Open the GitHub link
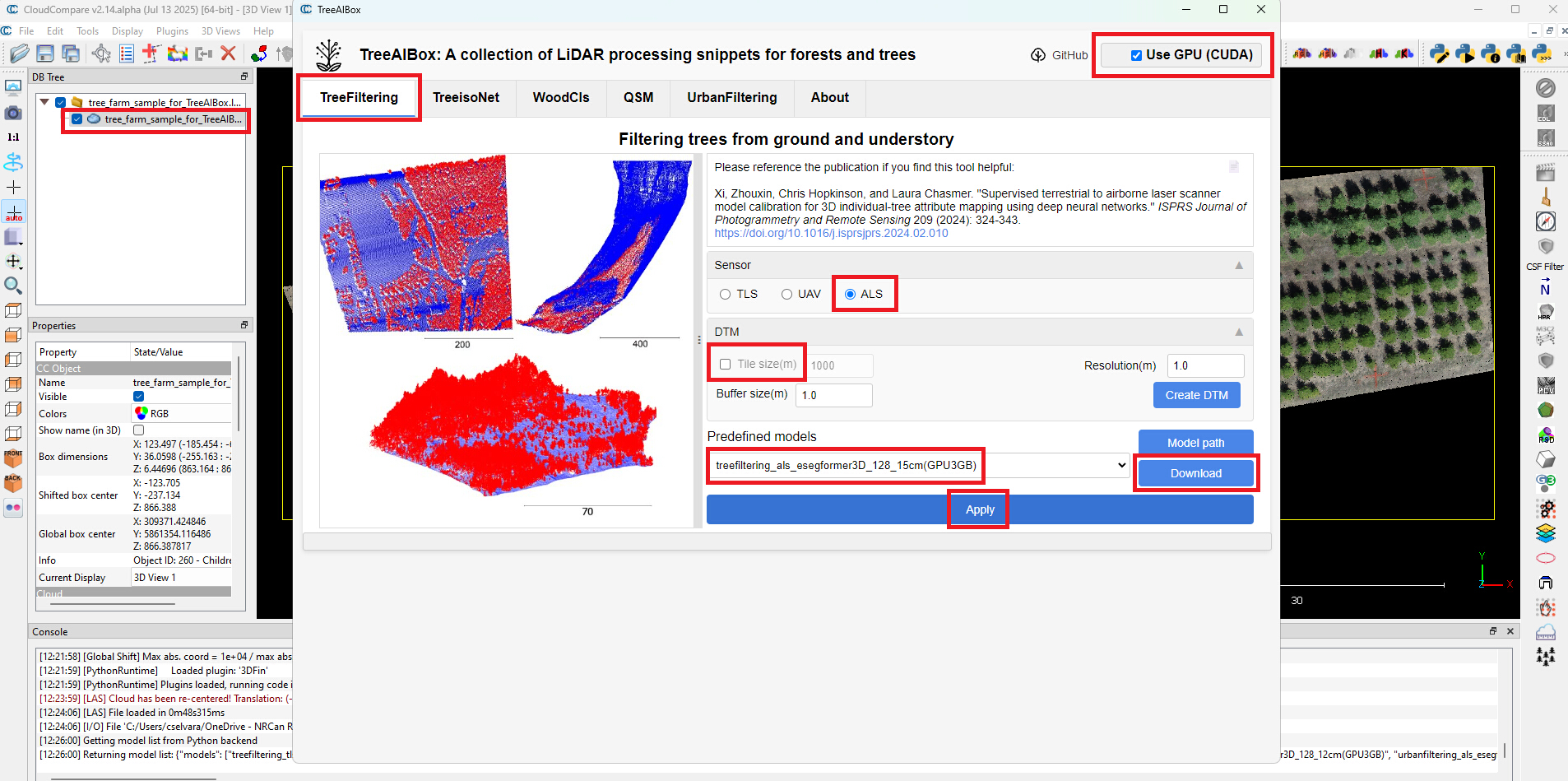The width and height of the screenshot is (1568, 781). click(x=1060, y=55)
